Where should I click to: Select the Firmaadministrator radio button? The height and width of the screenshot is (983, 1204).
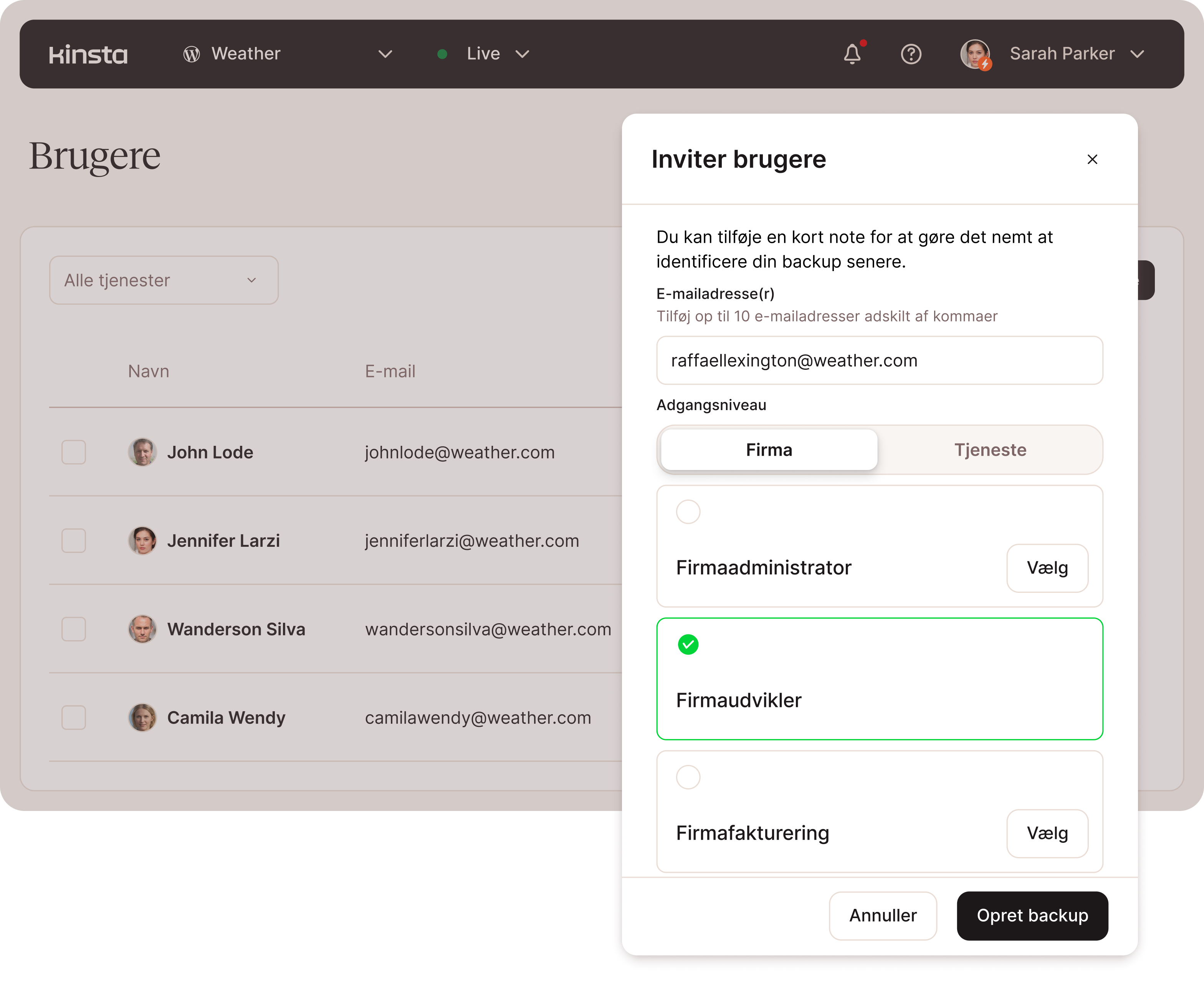[x=688, y=512]
